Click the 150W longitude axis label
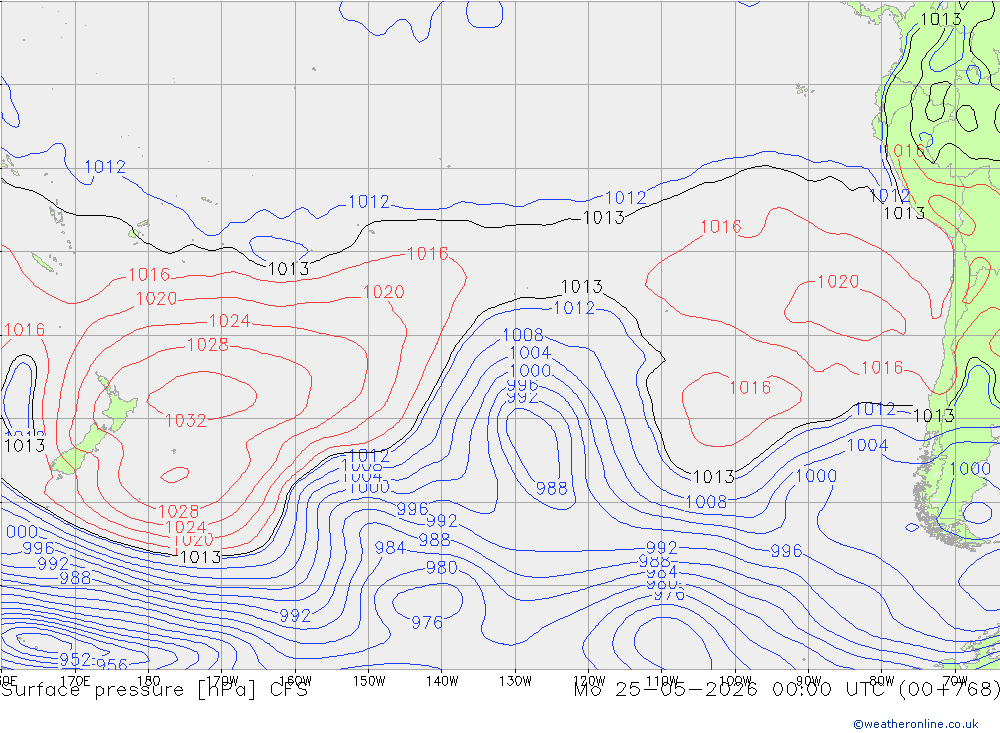The width and height of the screenshot is (1000, 733). click(369, 681)
